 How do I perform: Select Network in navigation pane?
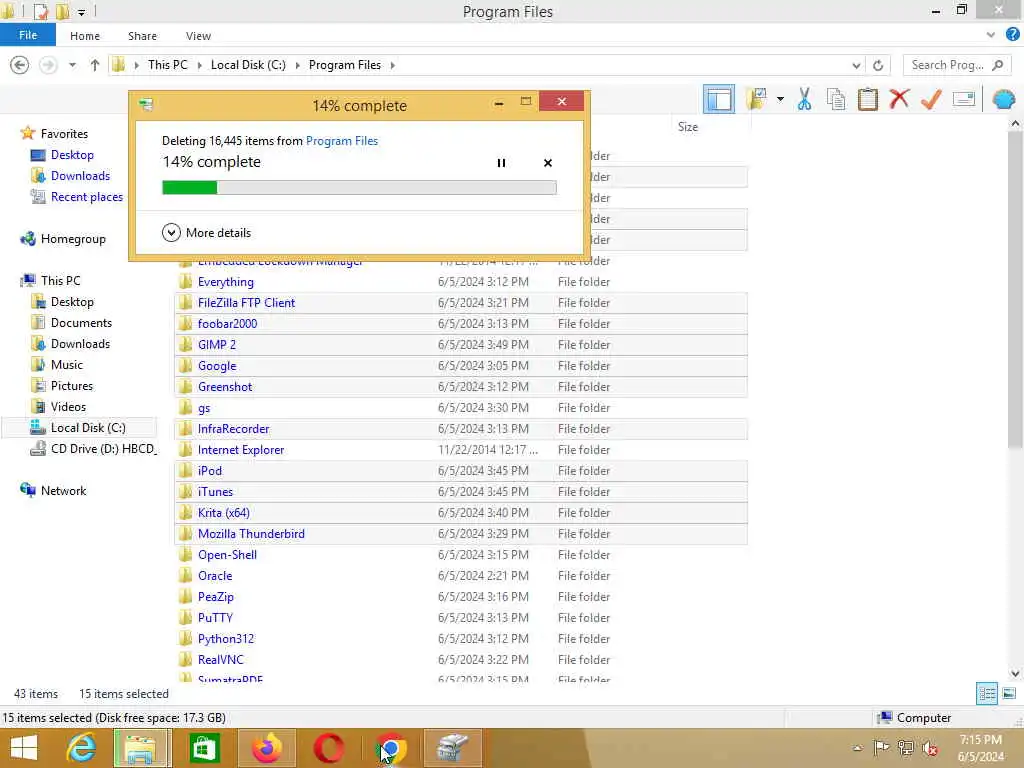point(63,490)
